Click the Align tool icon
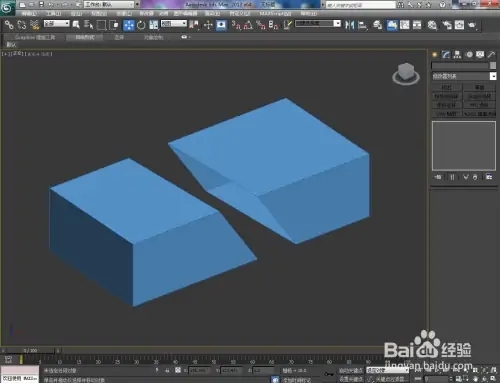Image resolution: width=500 pixels, height=383 pixels. click(x=363, y=25)
